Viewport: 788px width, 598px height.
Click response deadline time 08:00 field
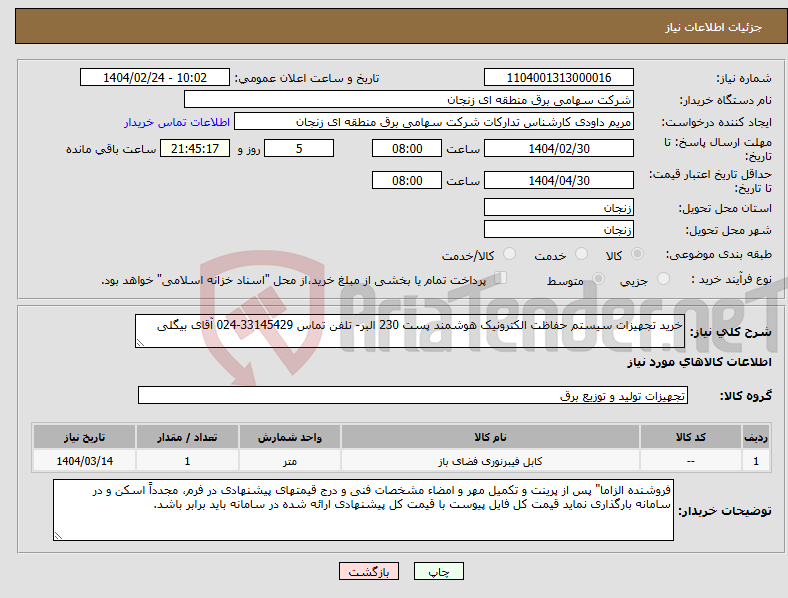tap(407, 148)
